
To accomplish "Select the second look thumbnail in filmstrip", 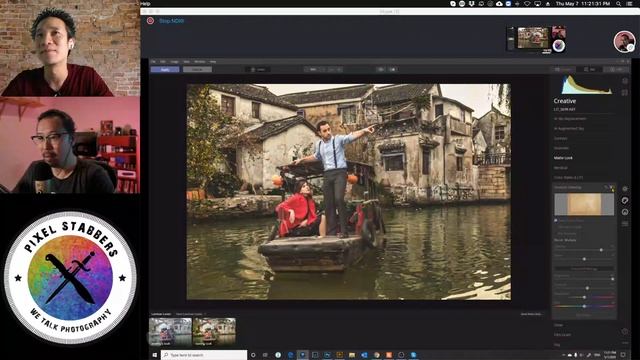I will pos(214,332).
